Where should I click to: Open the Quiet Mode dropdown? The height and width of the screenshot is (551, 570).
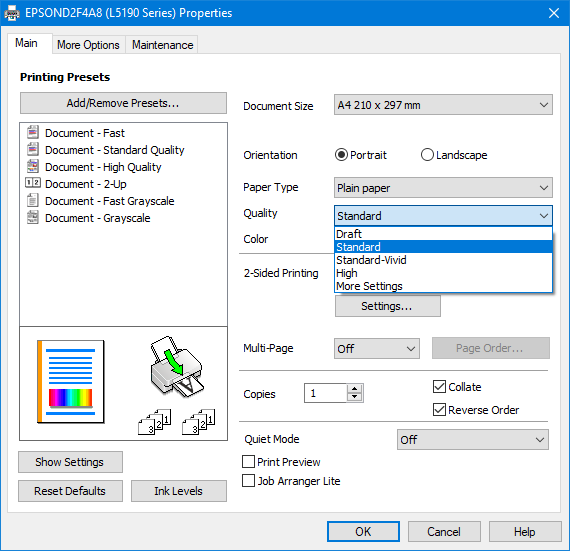tap(473, 439)
